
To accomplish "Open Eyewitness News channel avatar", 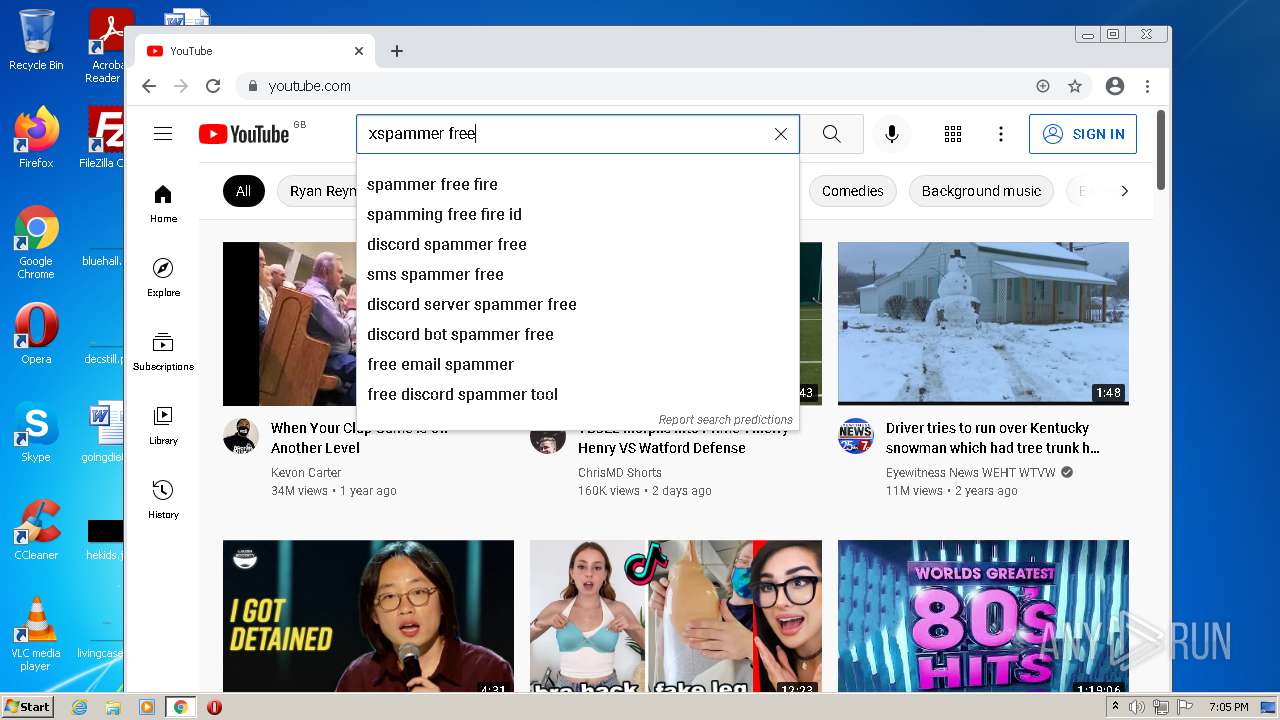I will (856, 436).
